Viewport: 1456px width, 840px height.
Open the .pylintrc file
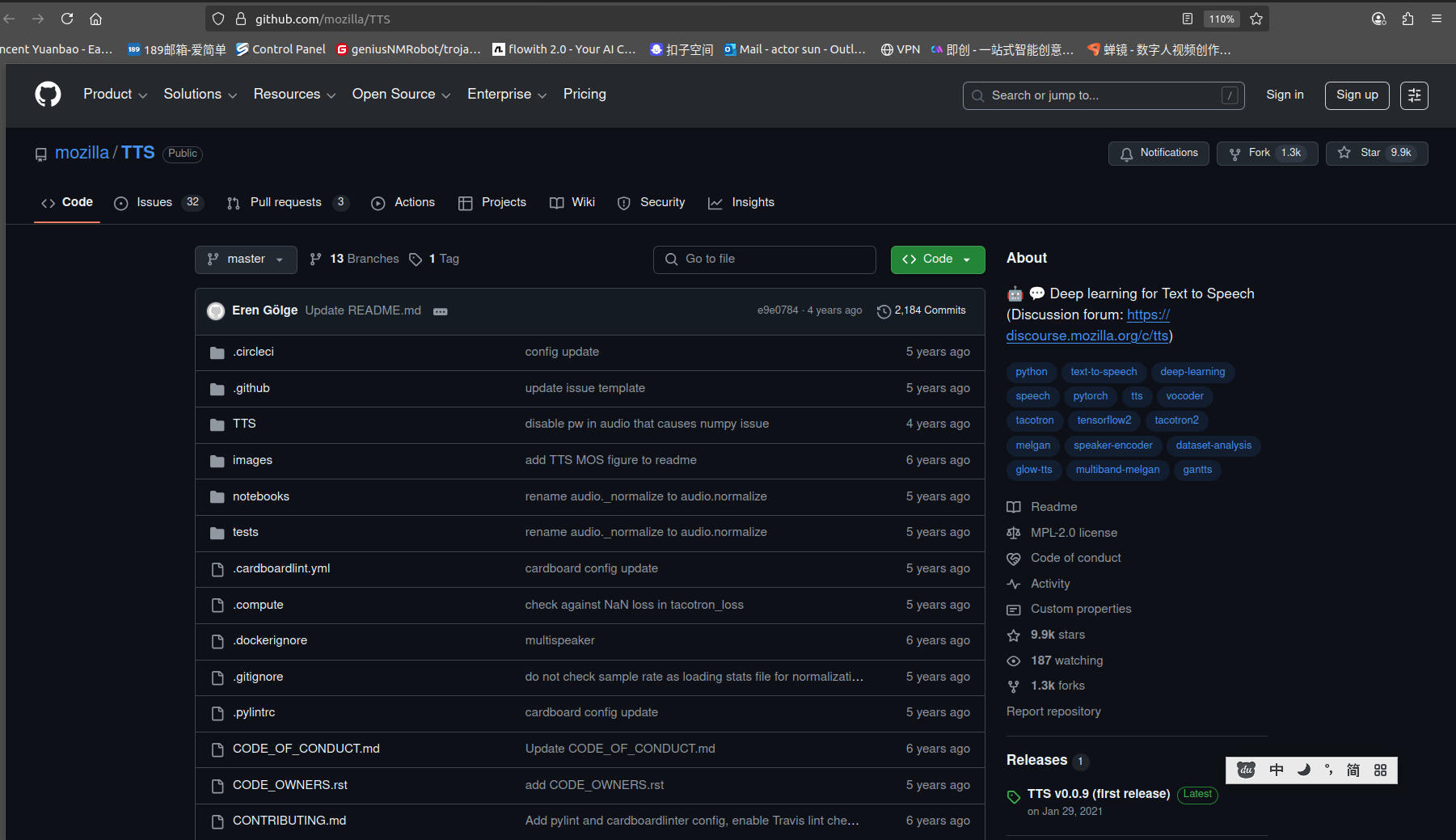pyautogui.click(x=254, y=712)
